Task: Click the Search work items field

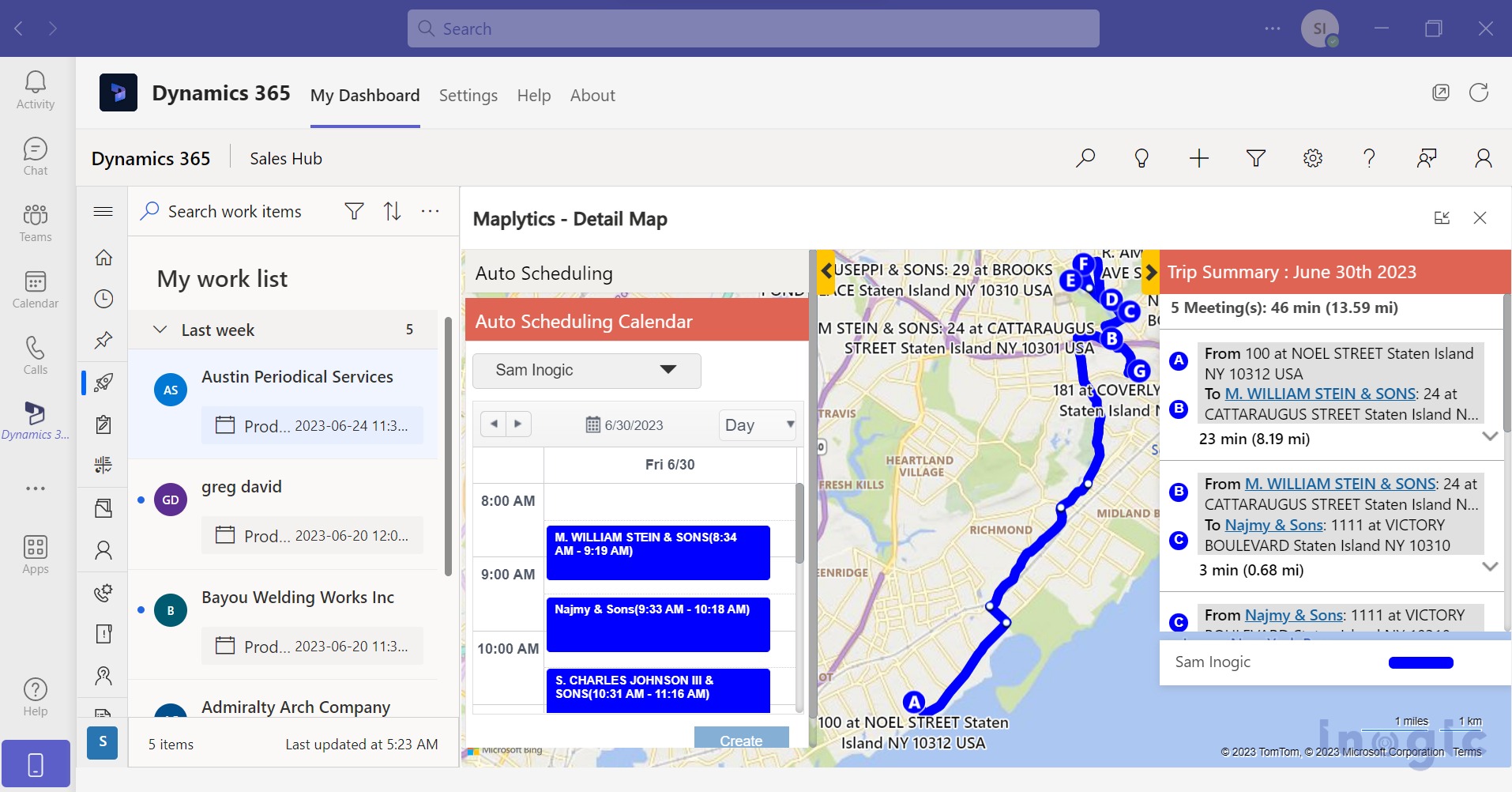Action: (235, 211)
